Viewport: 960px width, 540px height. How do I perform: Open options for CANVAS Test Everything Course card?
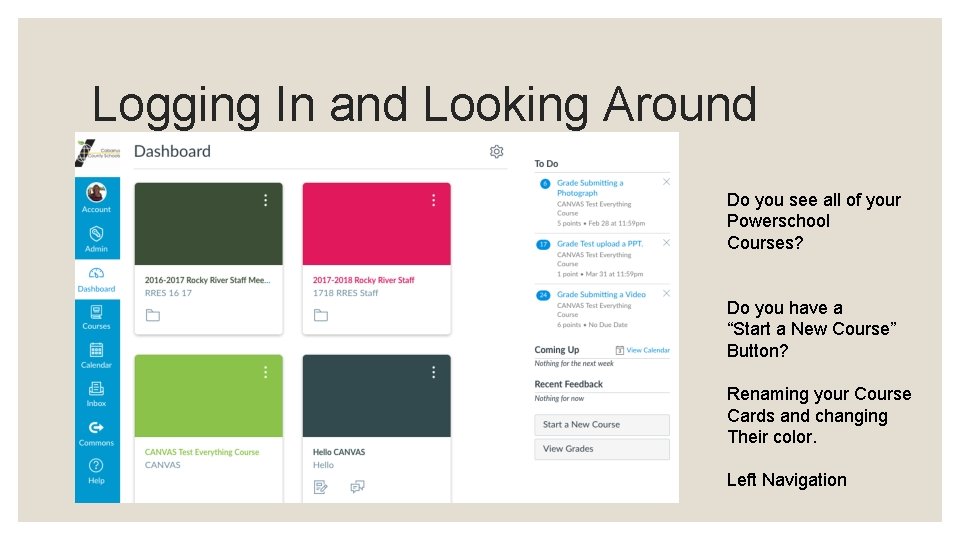(x=266, y=372)
